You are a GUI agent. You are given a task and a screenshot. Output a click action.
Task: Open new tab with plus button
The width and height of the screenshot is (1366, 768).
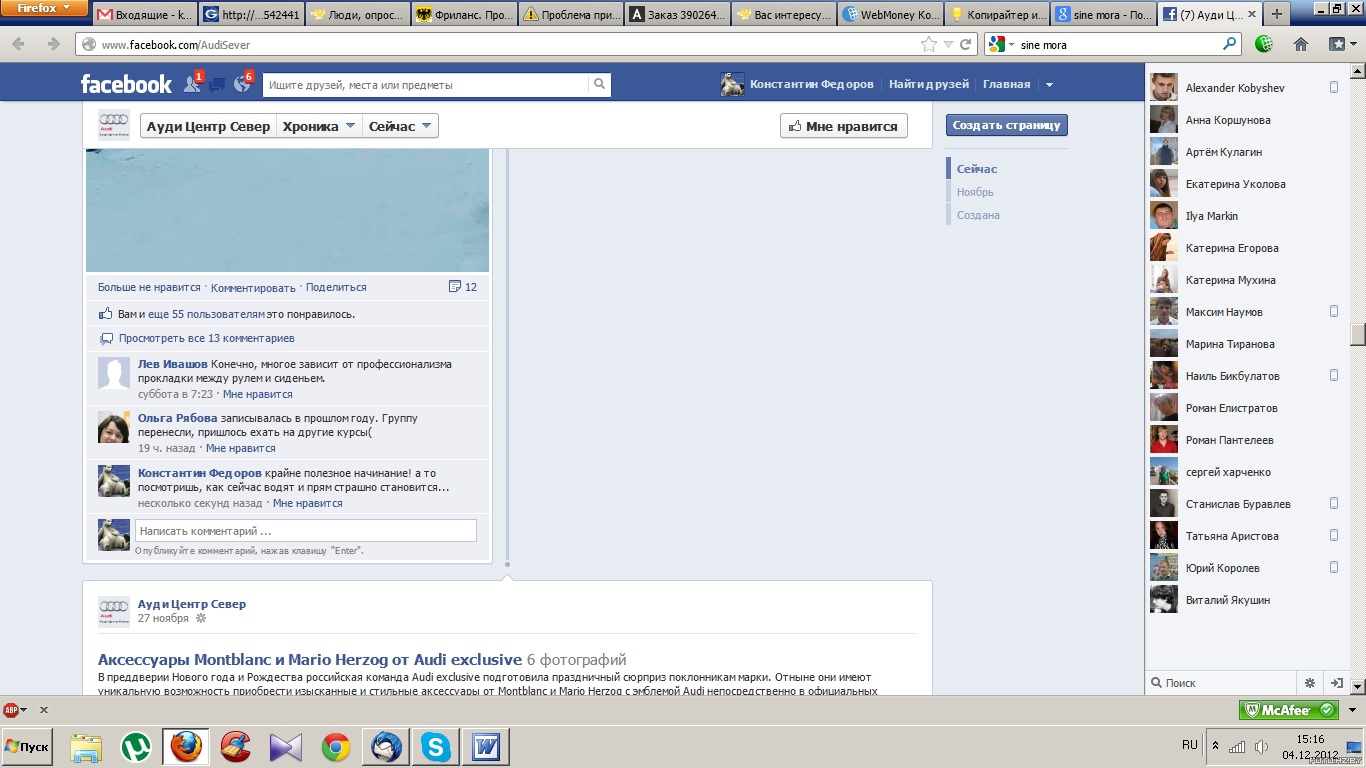[1276, 15]
